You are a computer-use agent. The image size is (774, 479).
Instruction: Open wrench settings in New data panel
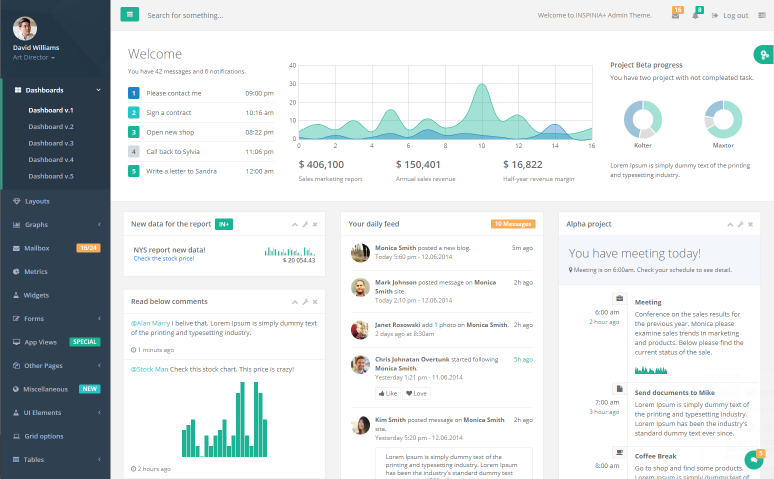[306, 224]
